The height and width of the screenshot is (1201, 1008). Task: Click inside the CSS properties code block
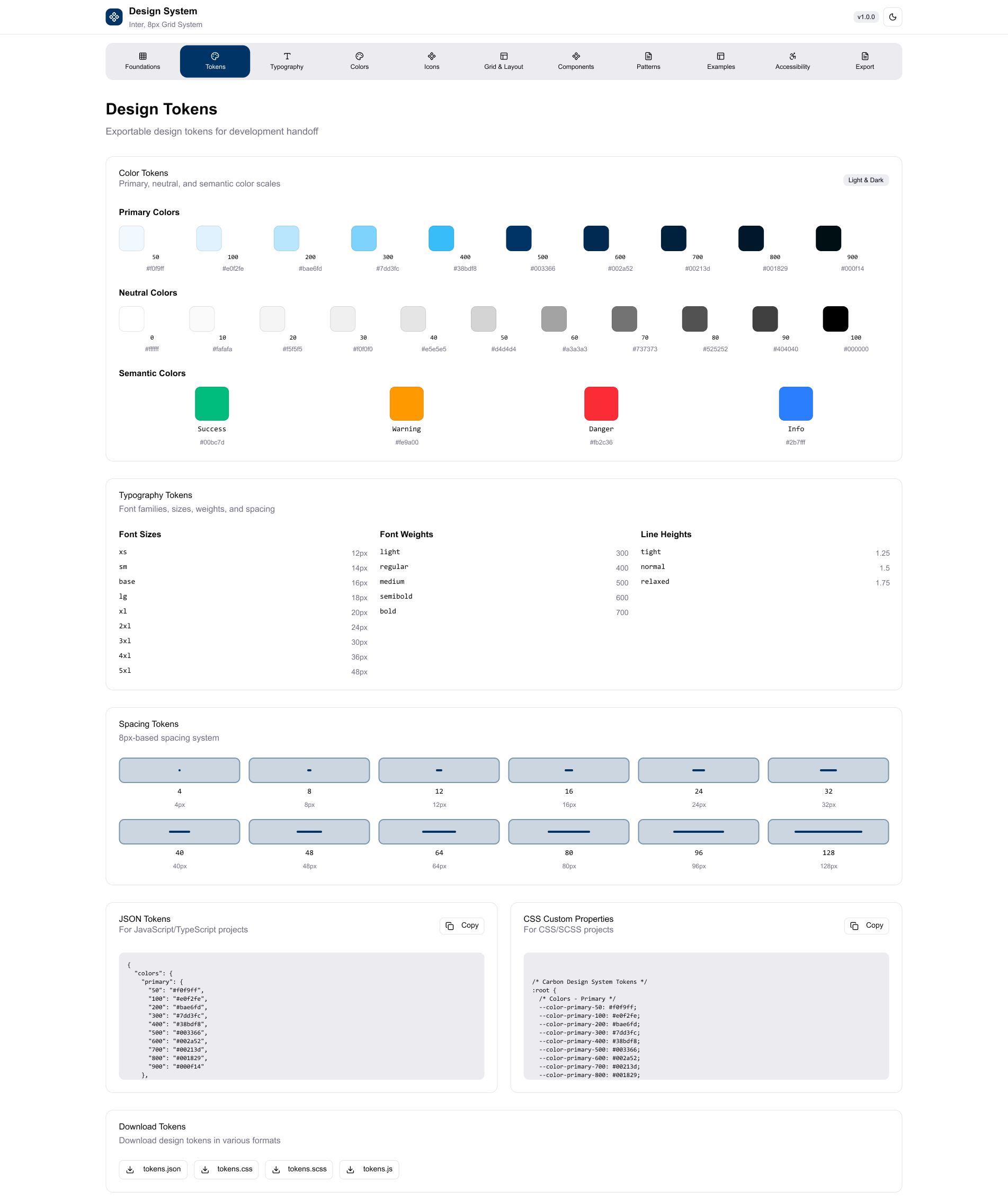point(706,1016)
